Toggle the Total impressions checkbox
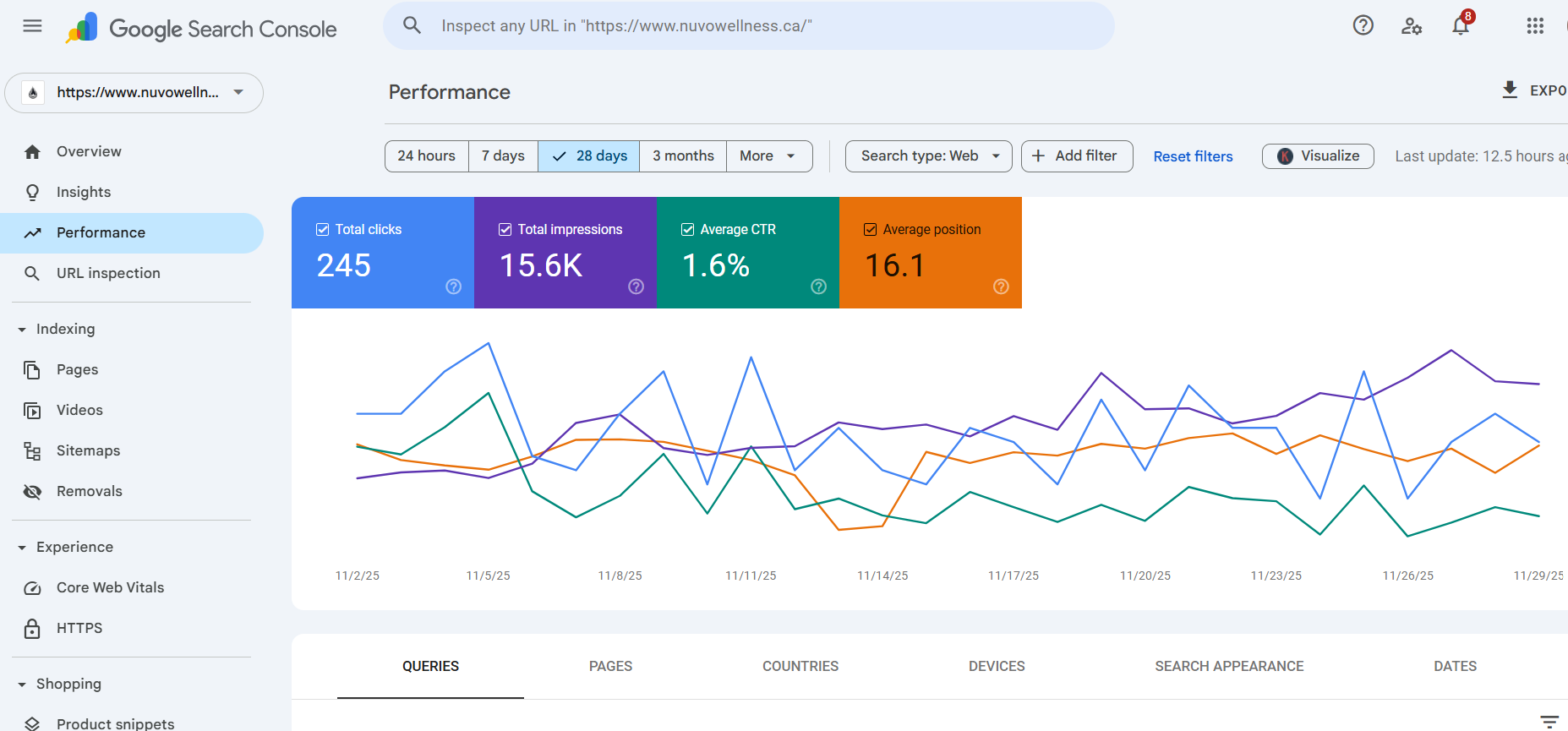1568x731 pixels. [x=505, y=230]
